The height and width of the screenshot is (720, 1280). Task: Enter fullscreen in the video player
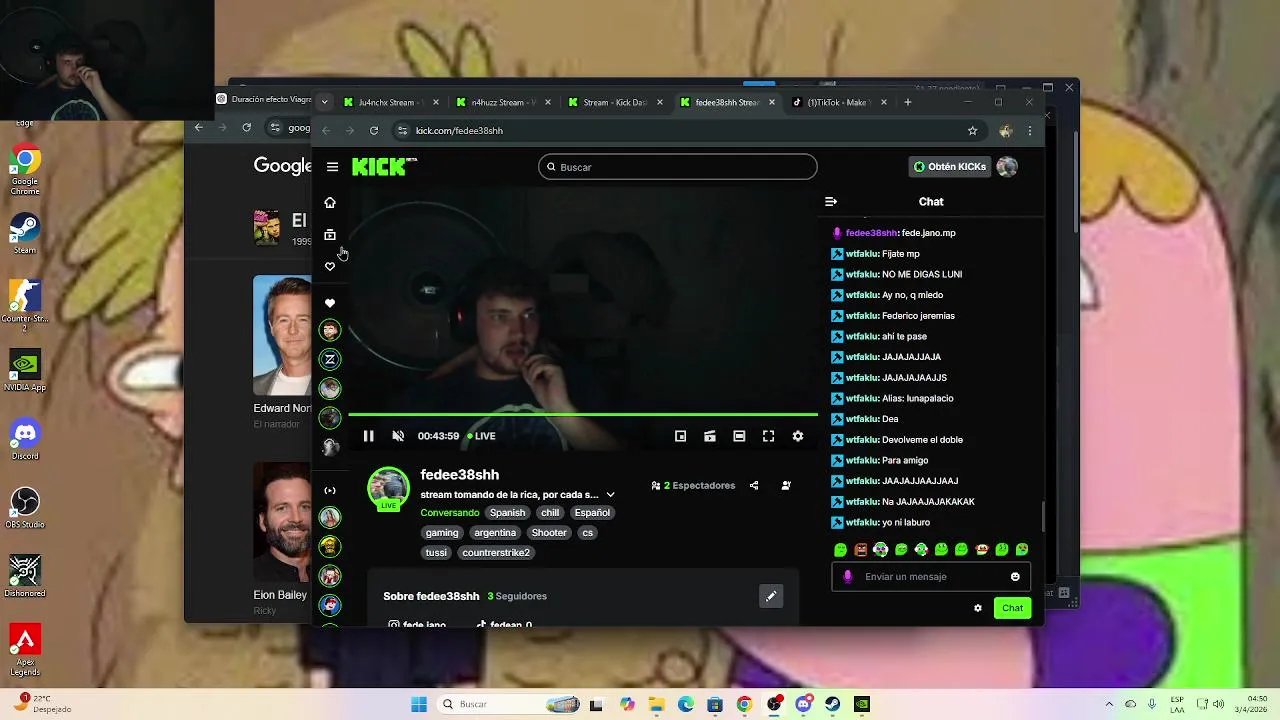tap(768, 436)
